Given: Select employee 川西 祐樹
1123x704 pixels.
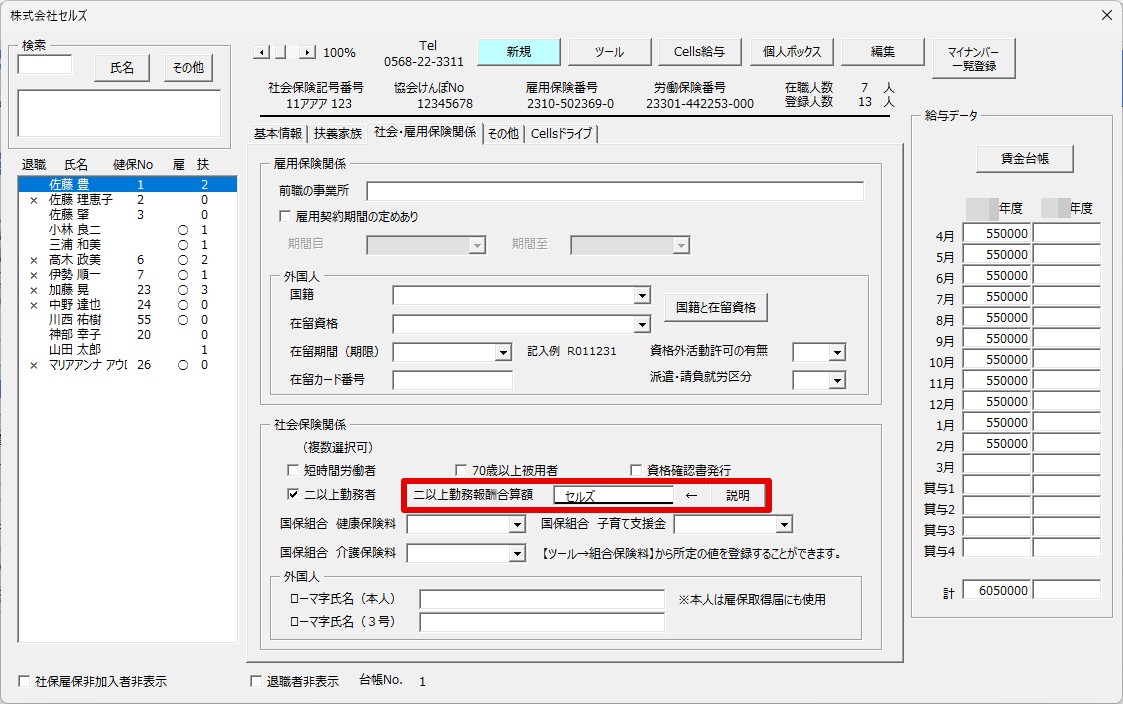Looking at the screenshot, I should tap(127, 320).
